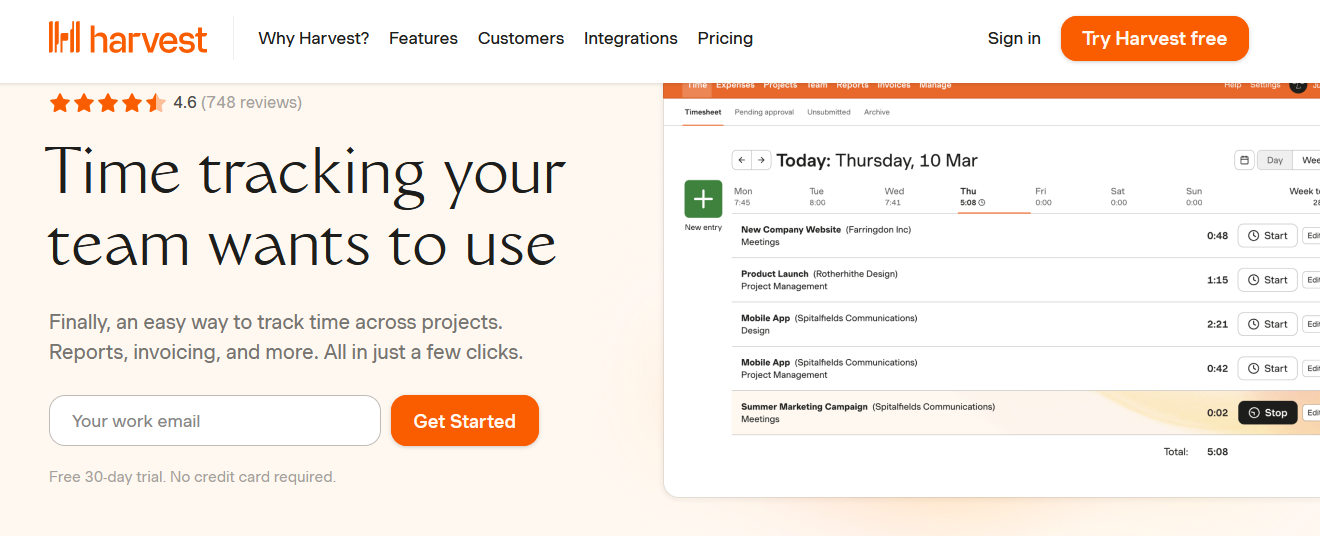Select Mon 7:45 in the week strip
This screenshot has height=536, width=1320.
pyautogui.click(x=743, y=196)
